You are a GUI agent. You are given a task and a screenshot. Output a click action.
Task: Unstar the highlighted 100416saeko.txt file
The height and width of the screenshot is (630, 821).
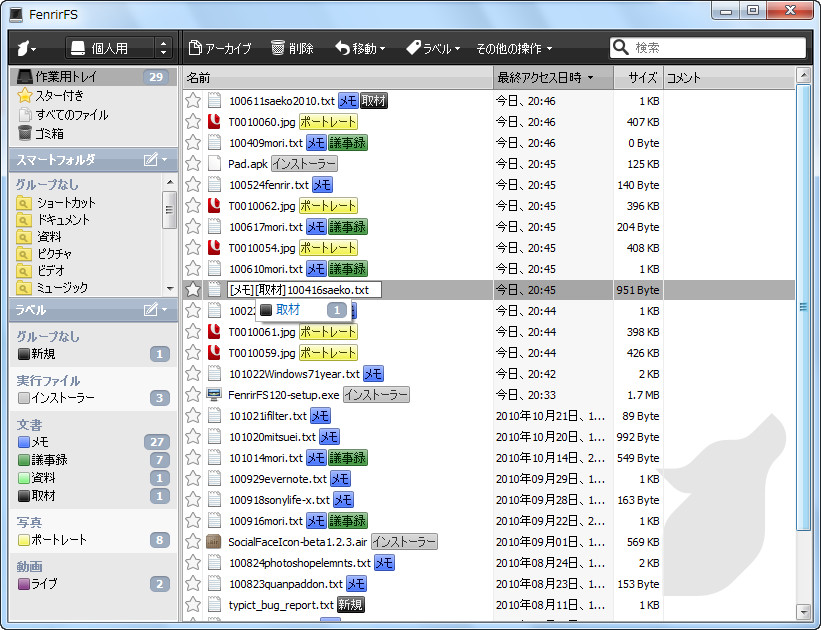194,290
